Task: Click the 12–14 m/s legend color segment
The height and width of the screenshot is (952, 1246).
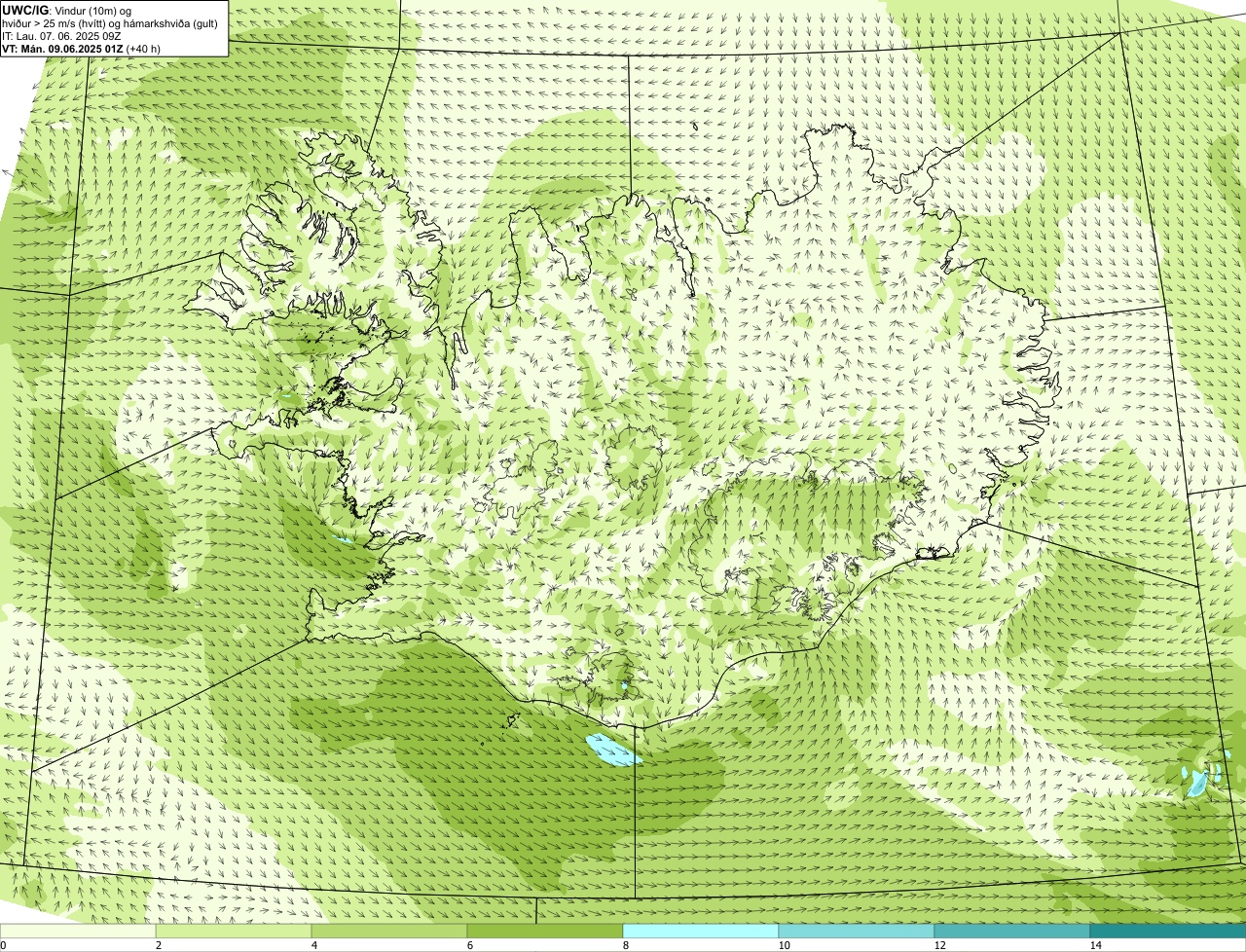Action: pyautogui.click(x=1012, y=931)
